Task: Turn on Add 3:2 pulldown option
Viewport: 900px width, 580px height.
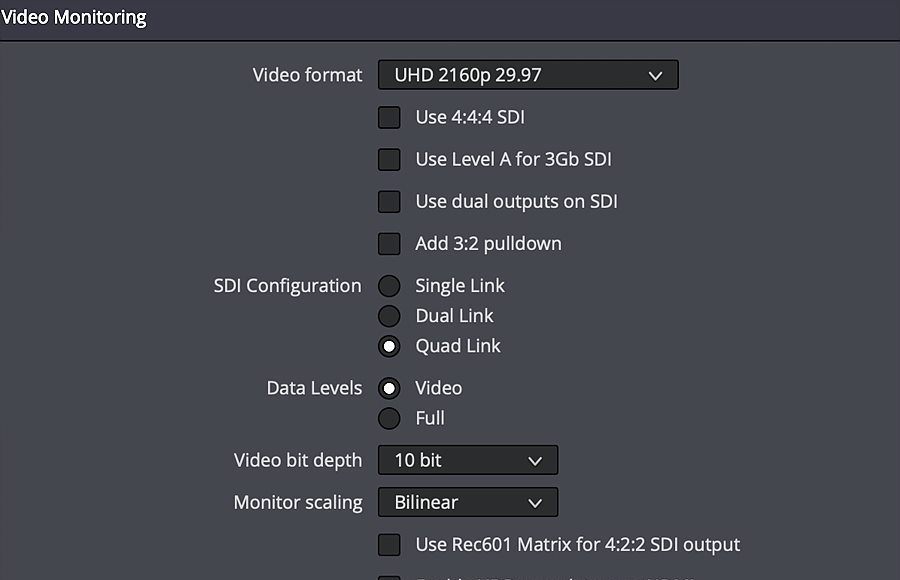Action: [389, 243]
